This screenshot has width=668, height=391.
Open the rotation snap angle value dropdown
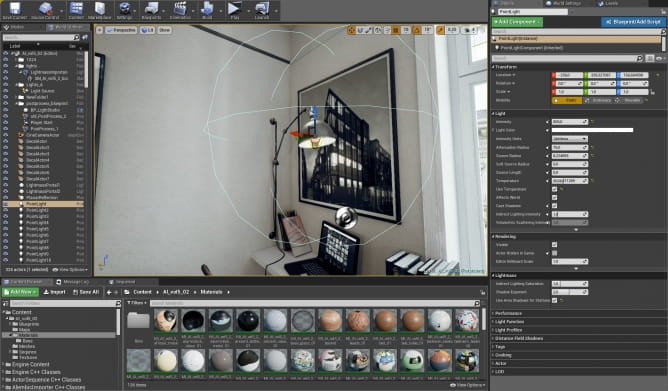click(427, 30)
